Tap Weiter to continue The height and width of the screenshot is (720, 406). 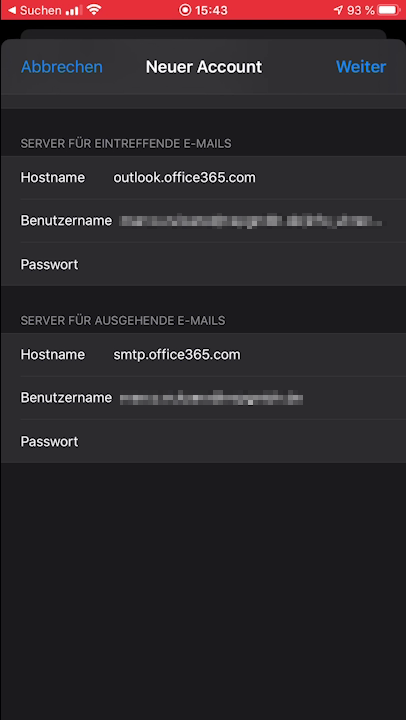(361, 67)
